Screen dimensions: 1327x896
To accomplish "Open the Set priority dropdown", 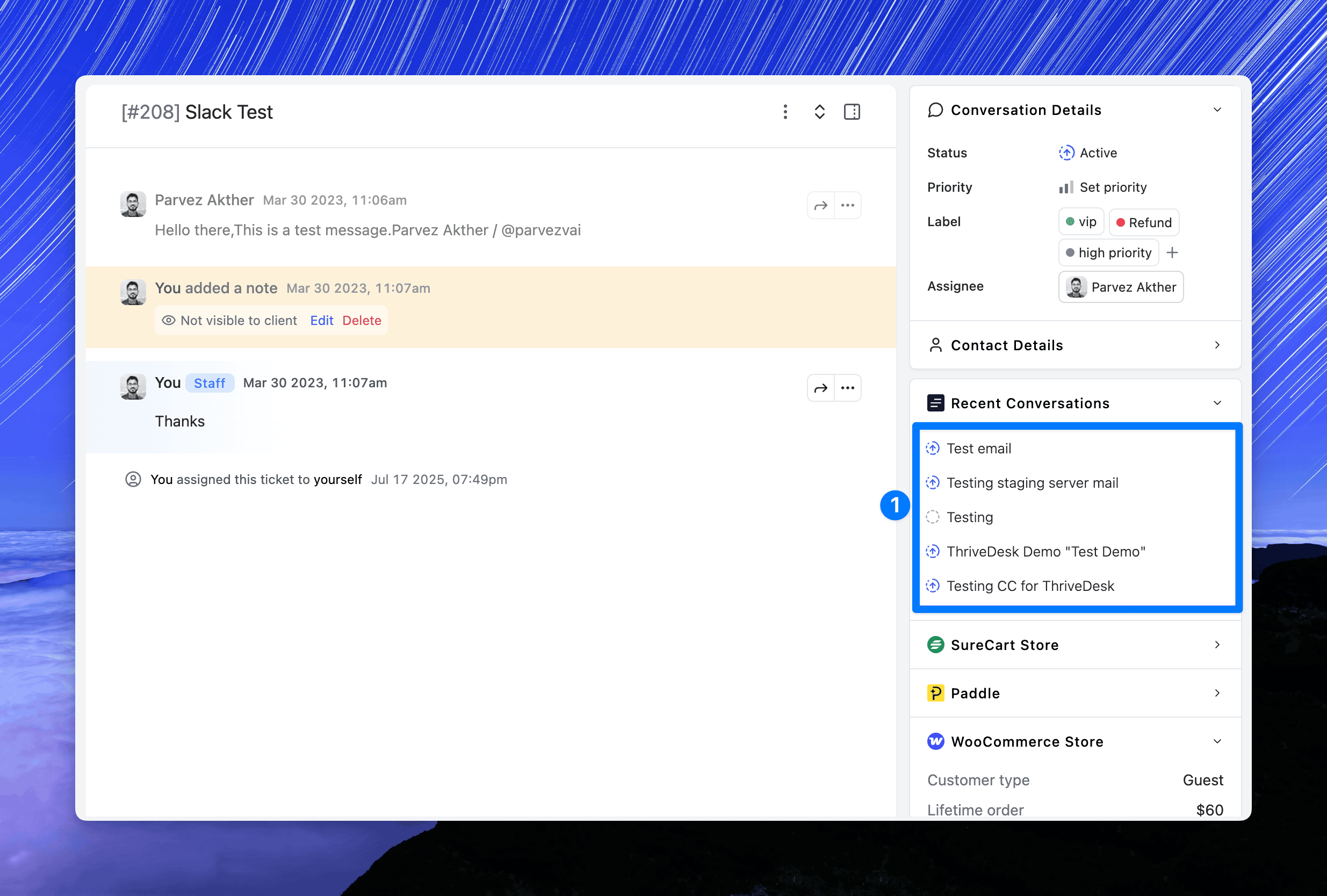I will tap(1102, 187).
